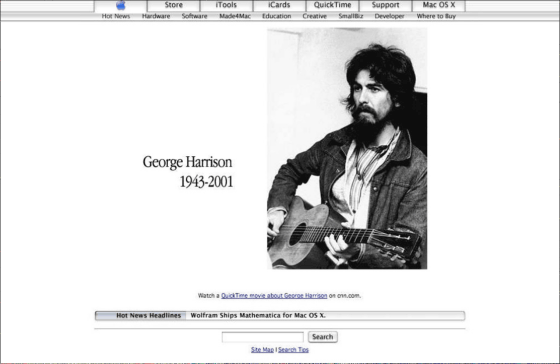Open the Mac OS X tab
Image resolution: width=560 pixels, height=364 pixels.
point(439,5)
